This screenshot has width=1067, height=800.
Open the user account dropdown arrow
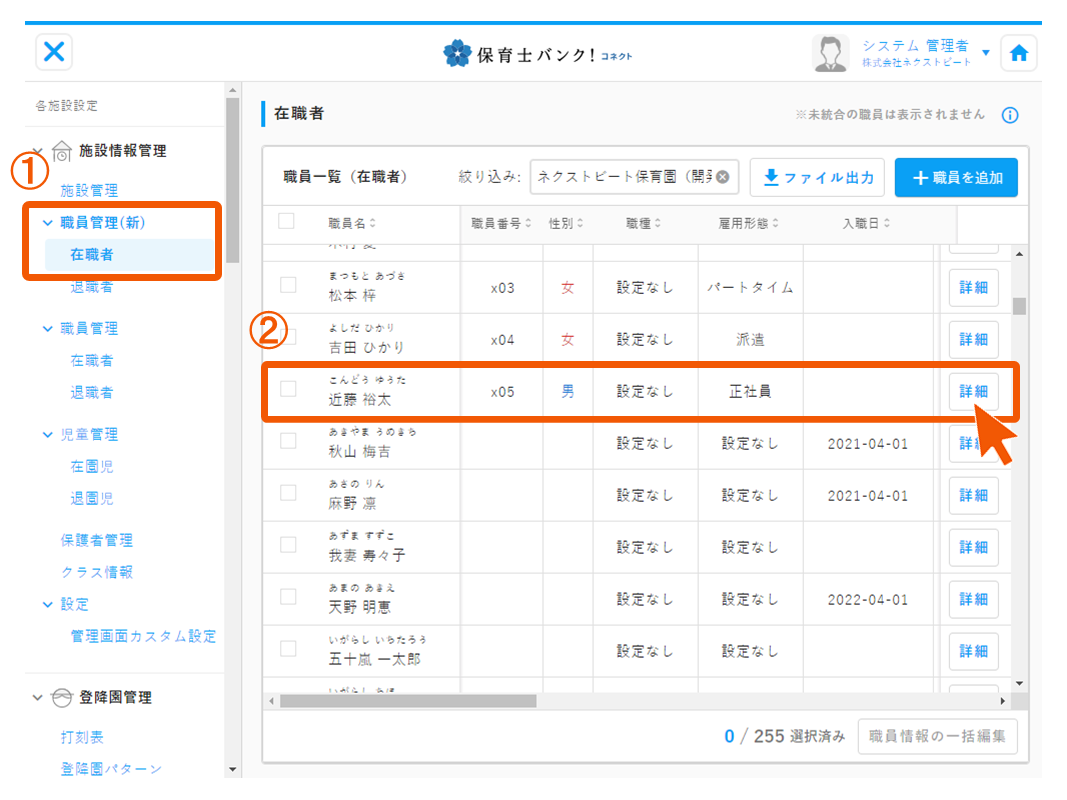point(986,53)
